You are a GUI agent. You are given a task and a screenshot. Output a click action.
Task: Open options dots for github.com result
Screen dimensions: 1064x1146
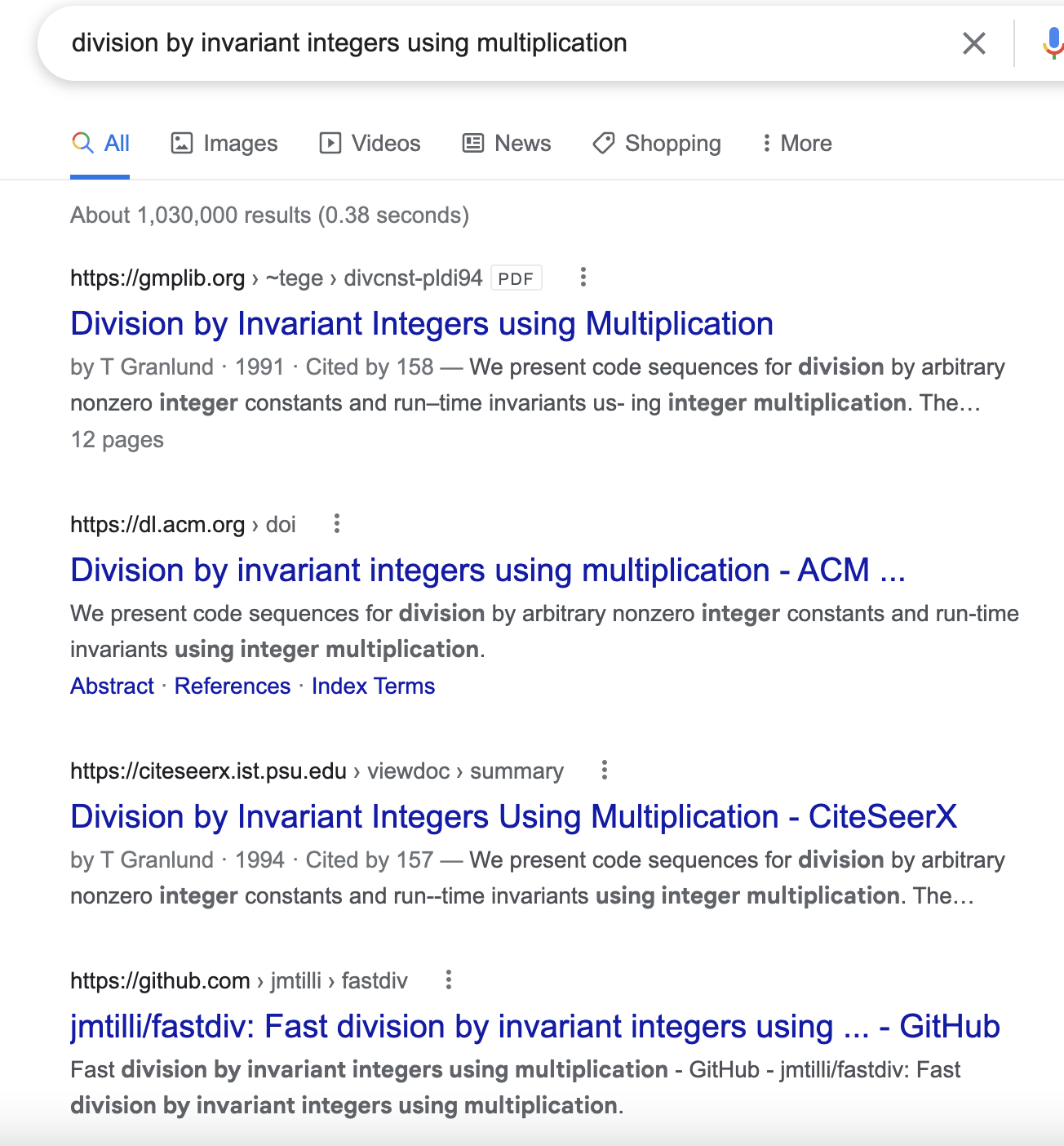point(448,980)
